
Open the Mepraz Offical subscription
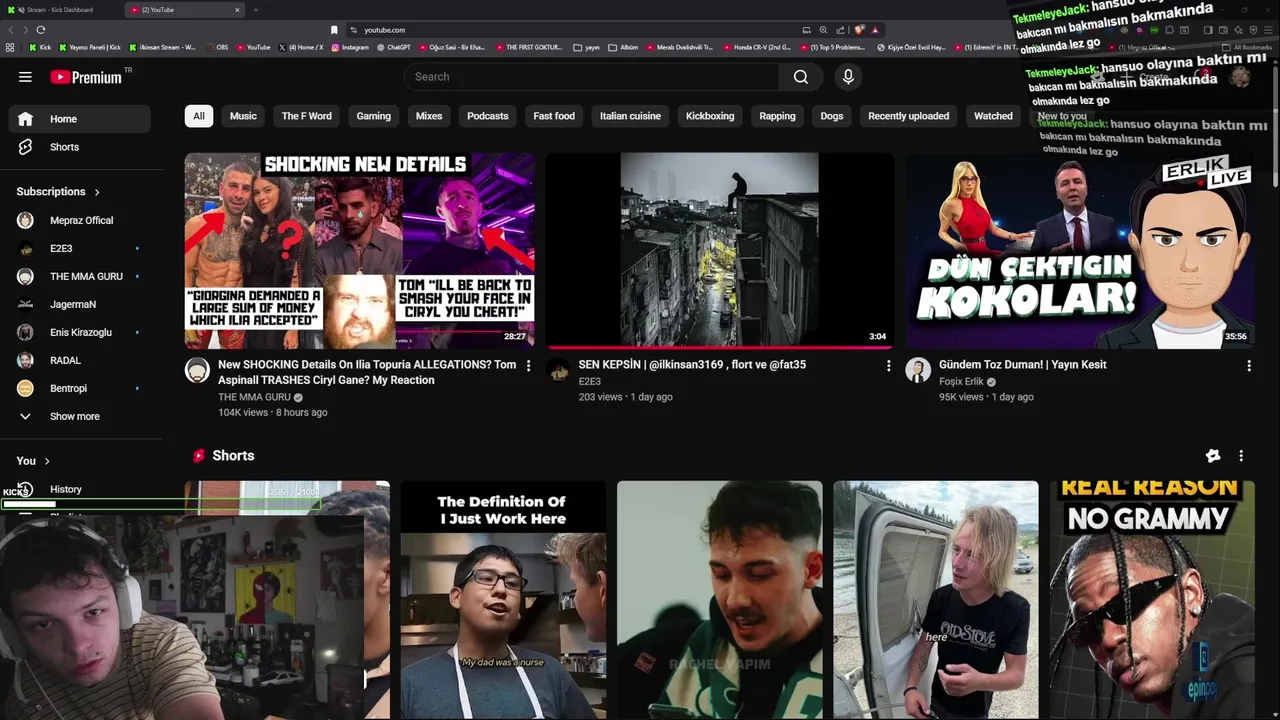[x=80, y=220]
